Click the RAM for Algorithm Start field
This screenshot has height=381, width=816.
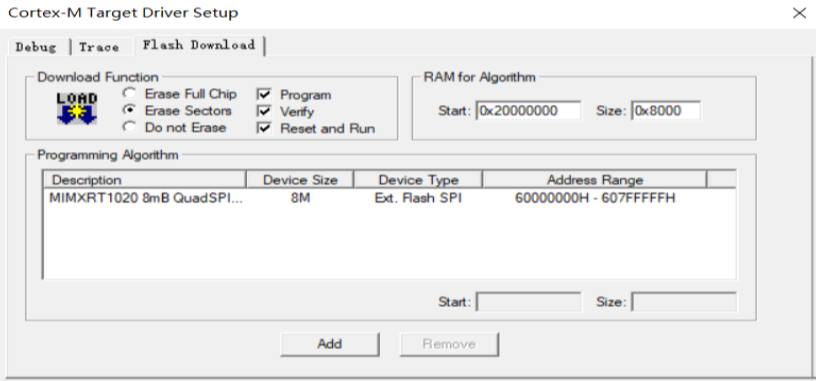[x=528, y=110]
